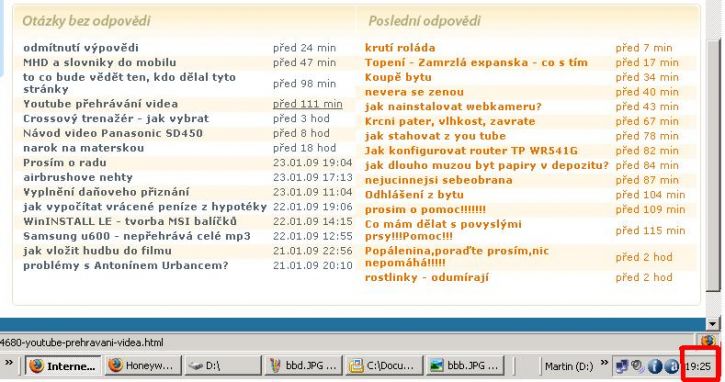Click the network monitors tray icon
The width and height of the screenshot is (725, 382).
(622, 366)
